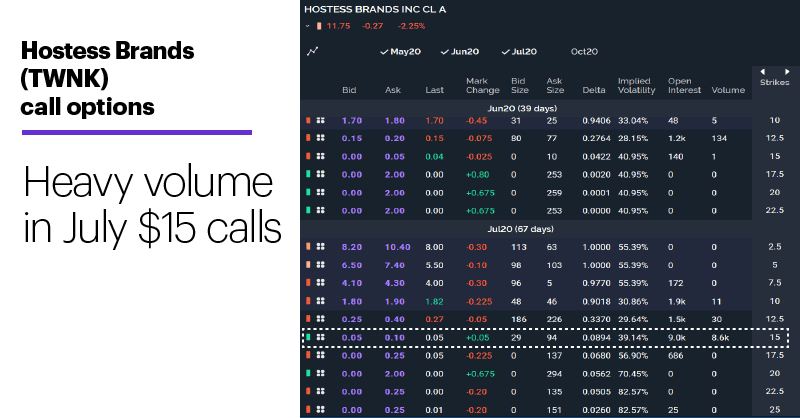The height and width of the screenshot is (418, 800).
Task: Collapse the Jul20 (67 days) section
Action: (x=520, y=229)
